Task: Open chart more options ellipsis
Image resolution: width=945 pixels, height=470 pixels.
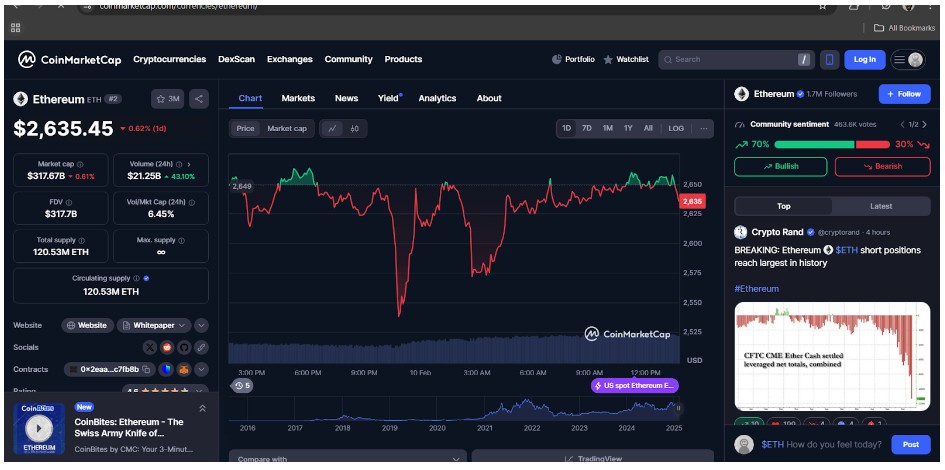Action: tap(703, 128)
